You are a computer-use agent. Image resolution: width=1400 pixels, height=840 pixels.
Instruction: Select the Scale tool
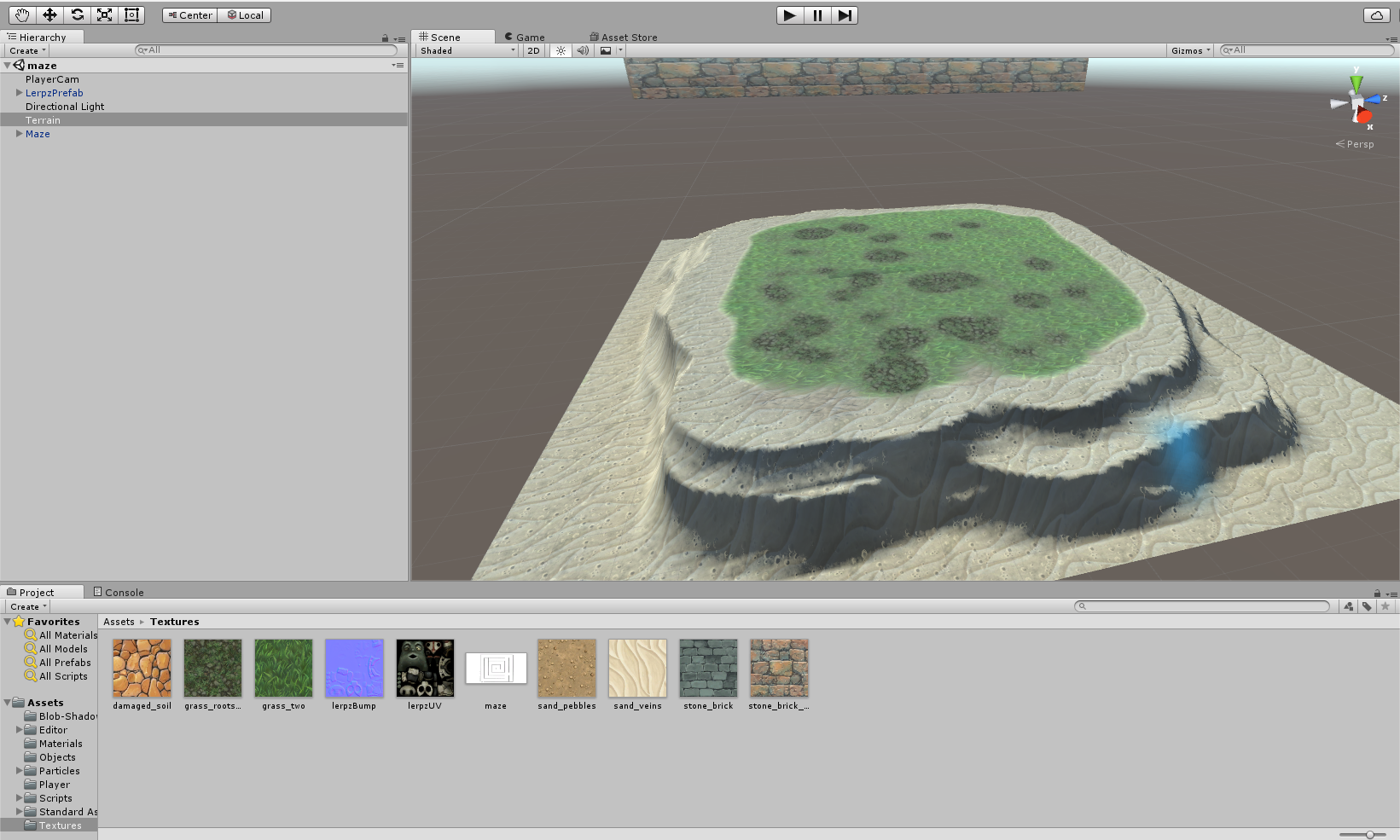pyautogui.click(x=104, y=15)
